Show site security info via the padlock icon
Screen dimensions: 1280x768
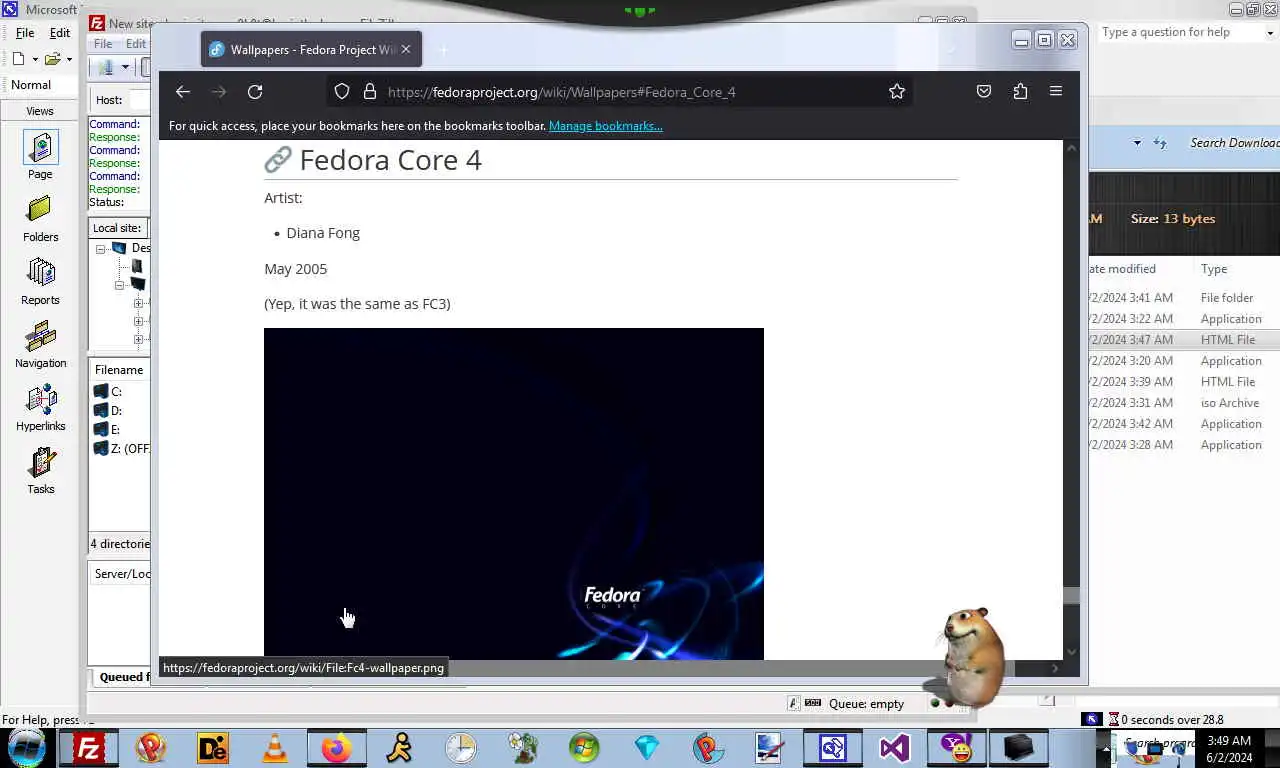[x=370, y=91]
